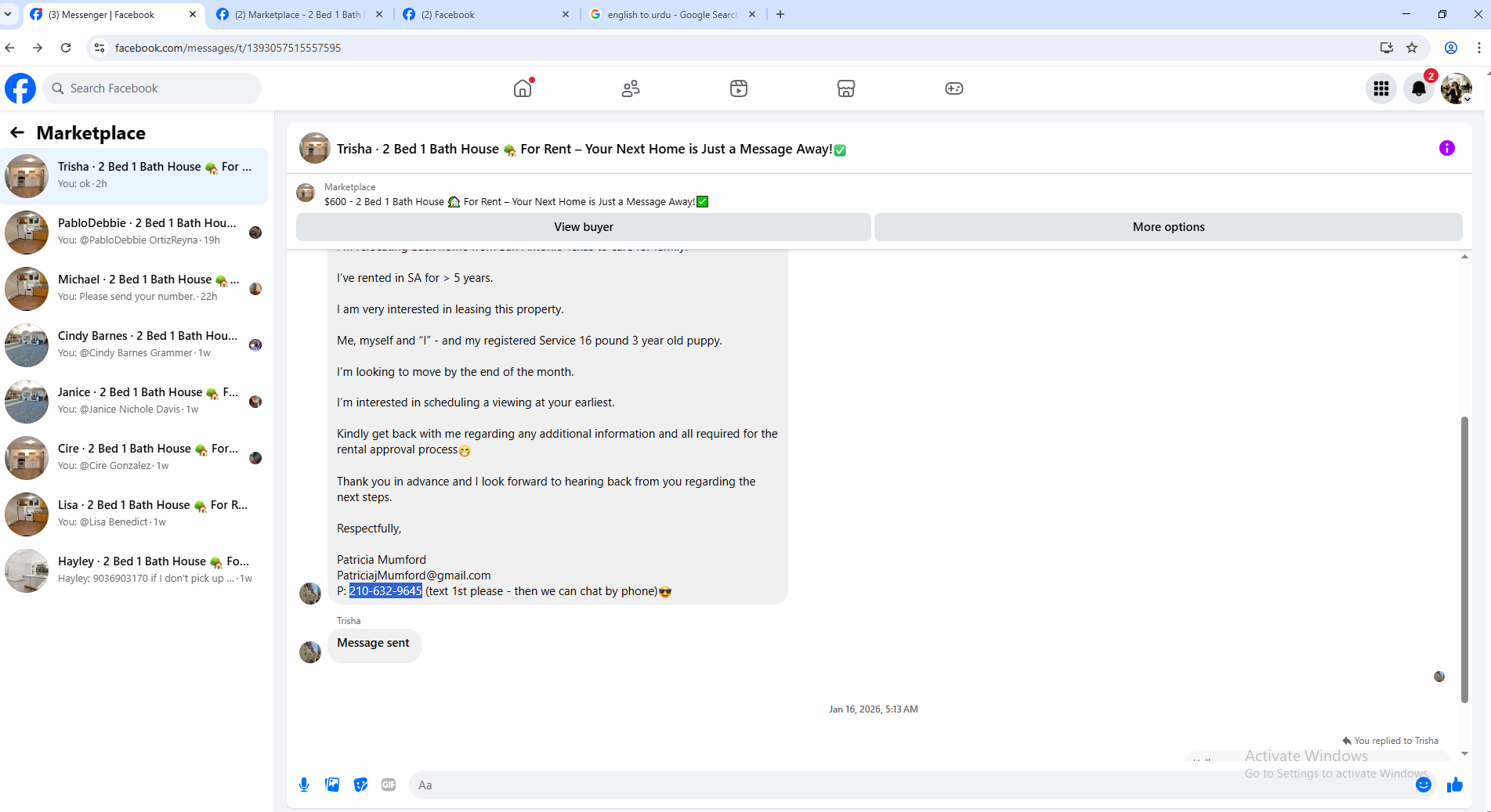View site information icon in address bar
Image resolution: width=1491 pixels, height=812 pixels.
99,48
